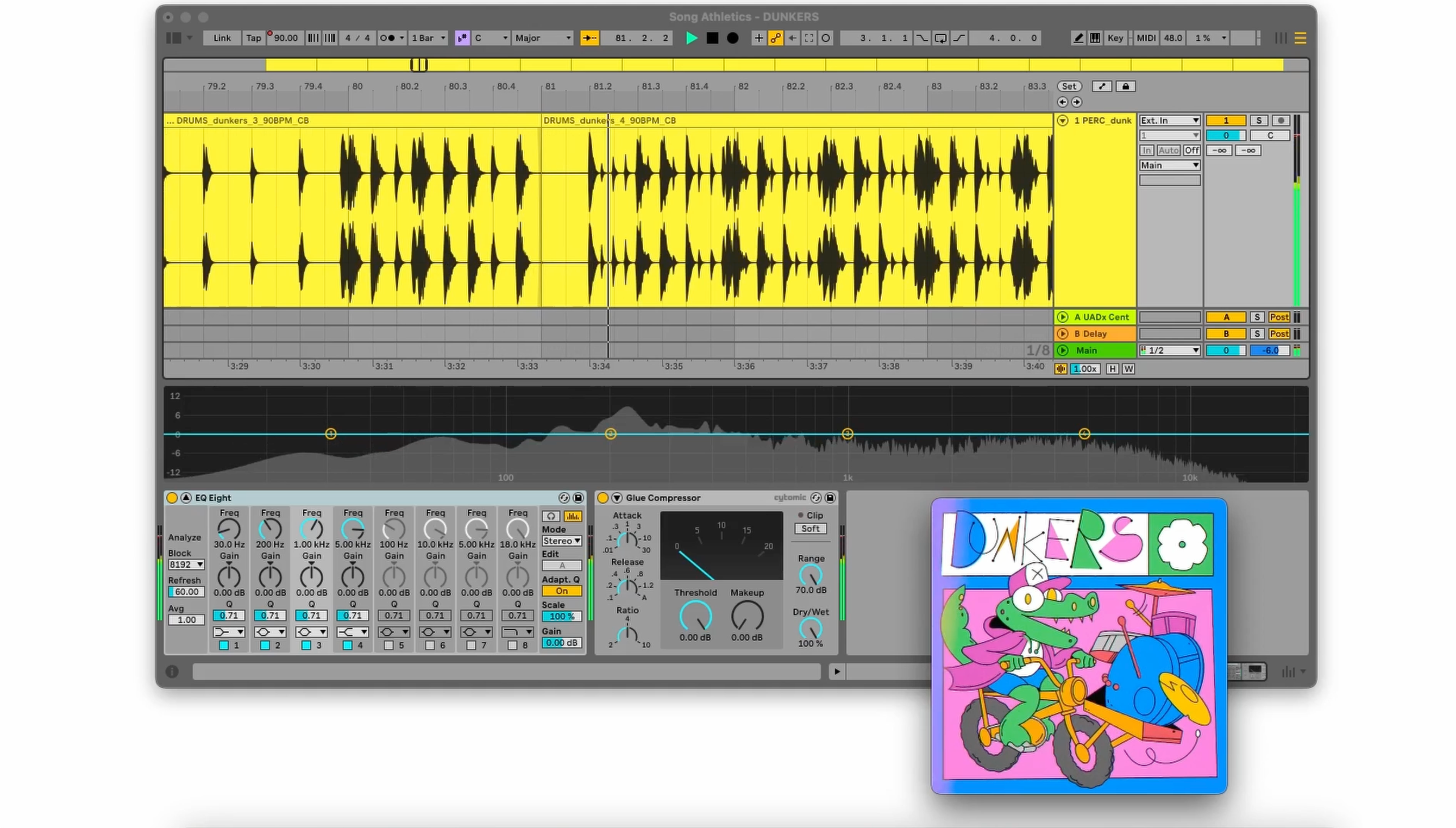Toggle the Loop switch in transport bar

[x=941, y=38]
